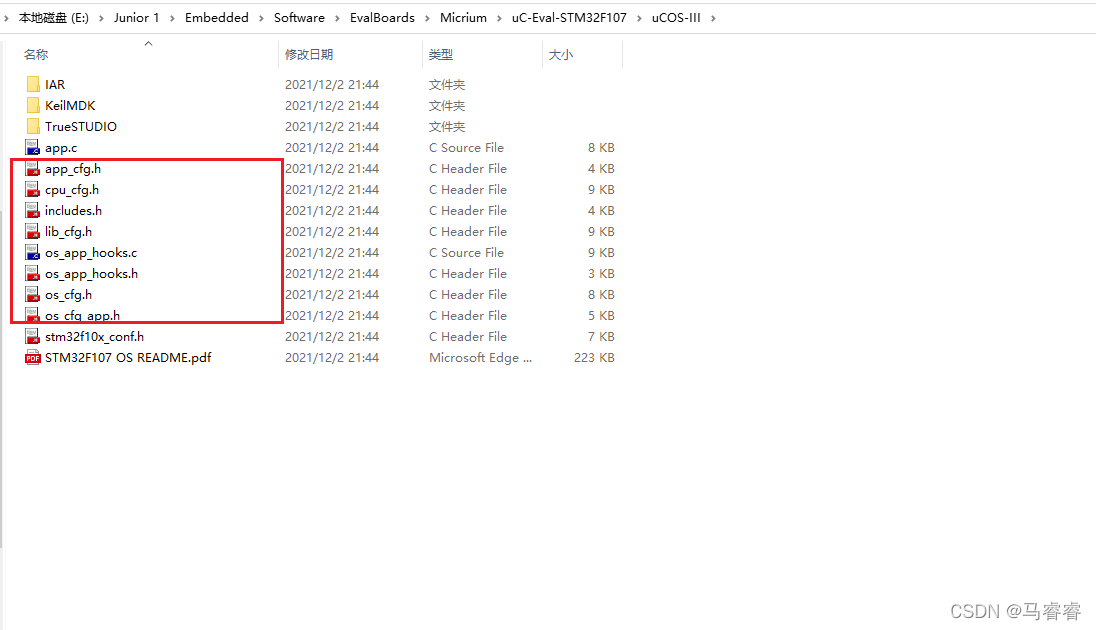This screenshot has height=630, width=1096.
Task: Sort by the 名称 column header
Action: tap(36, 55)
